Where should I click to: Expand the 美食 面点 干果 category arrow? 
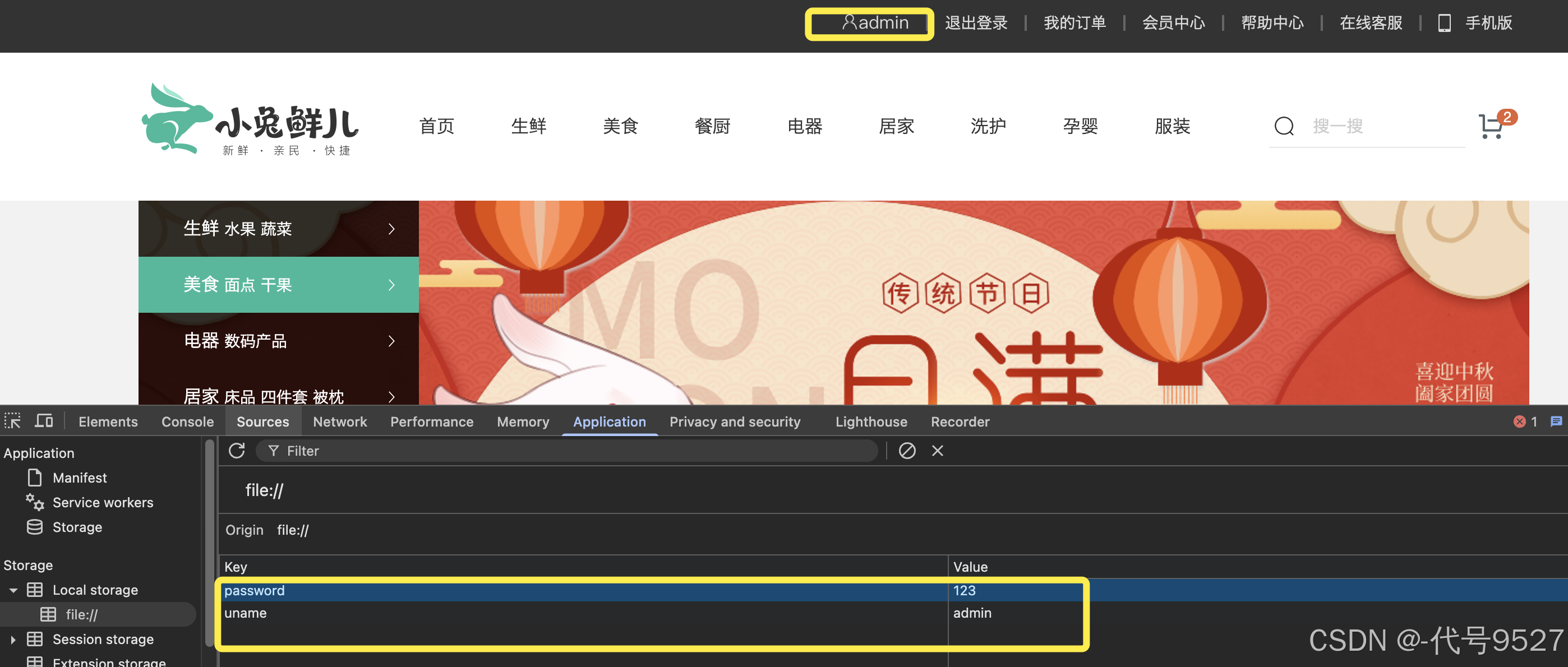[391, 285]
